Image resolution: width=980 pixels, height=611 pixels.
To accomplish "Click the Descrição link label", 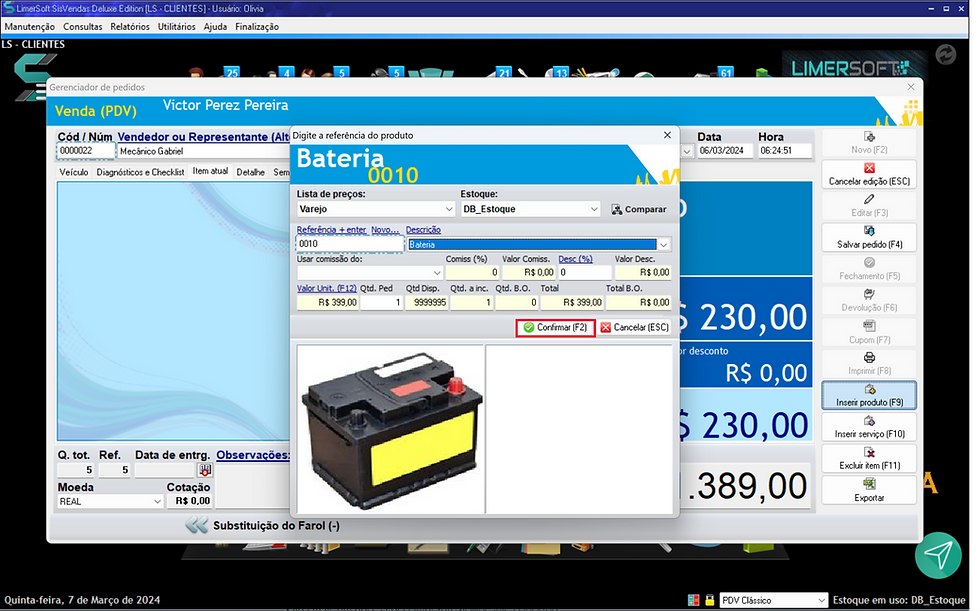I will point(423,230).
